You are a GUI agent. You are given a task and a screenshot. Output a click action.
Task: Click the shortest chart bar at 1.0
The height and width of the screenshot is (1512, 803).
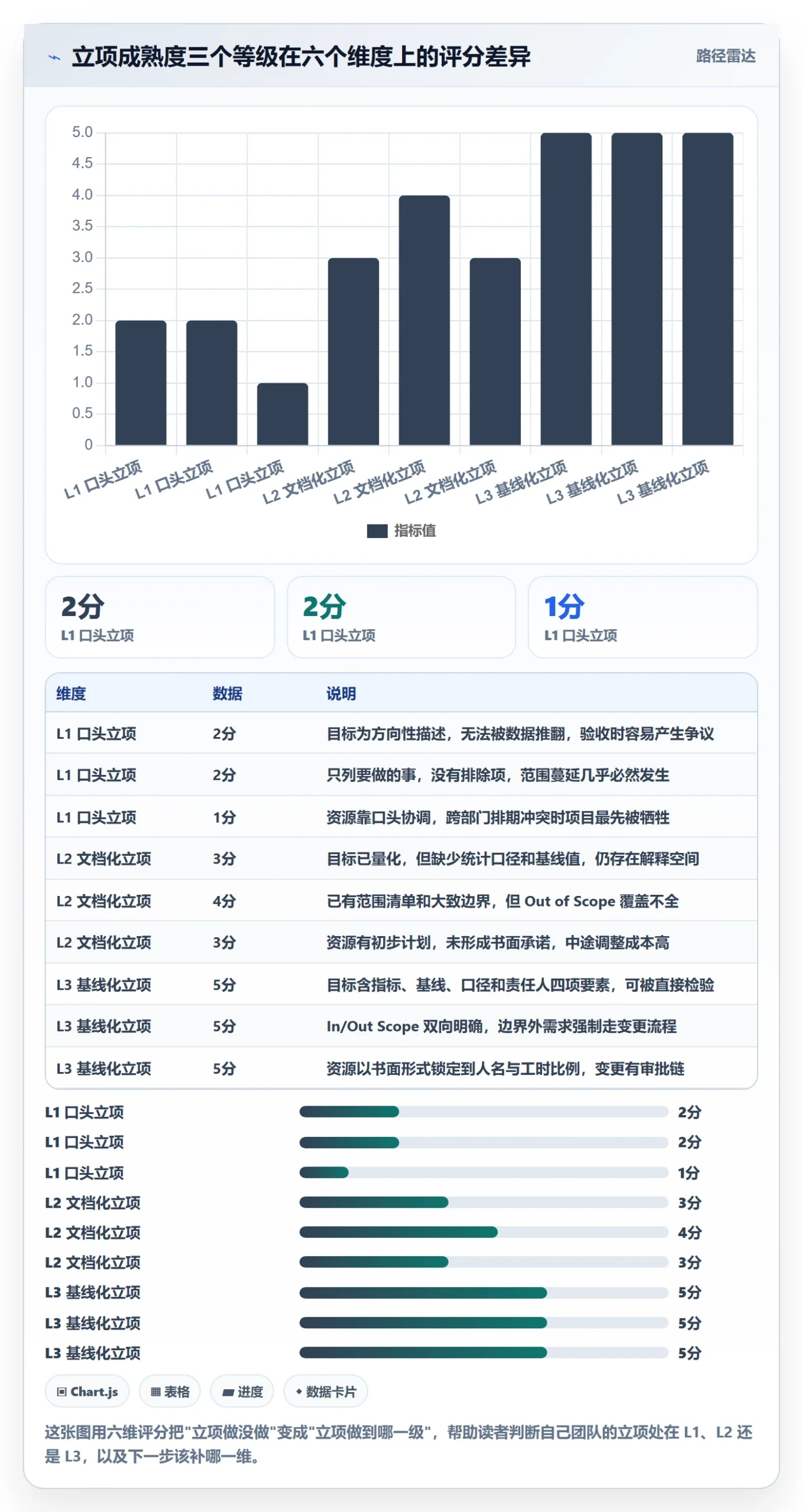pyautogui.click(x=282, y=414)
